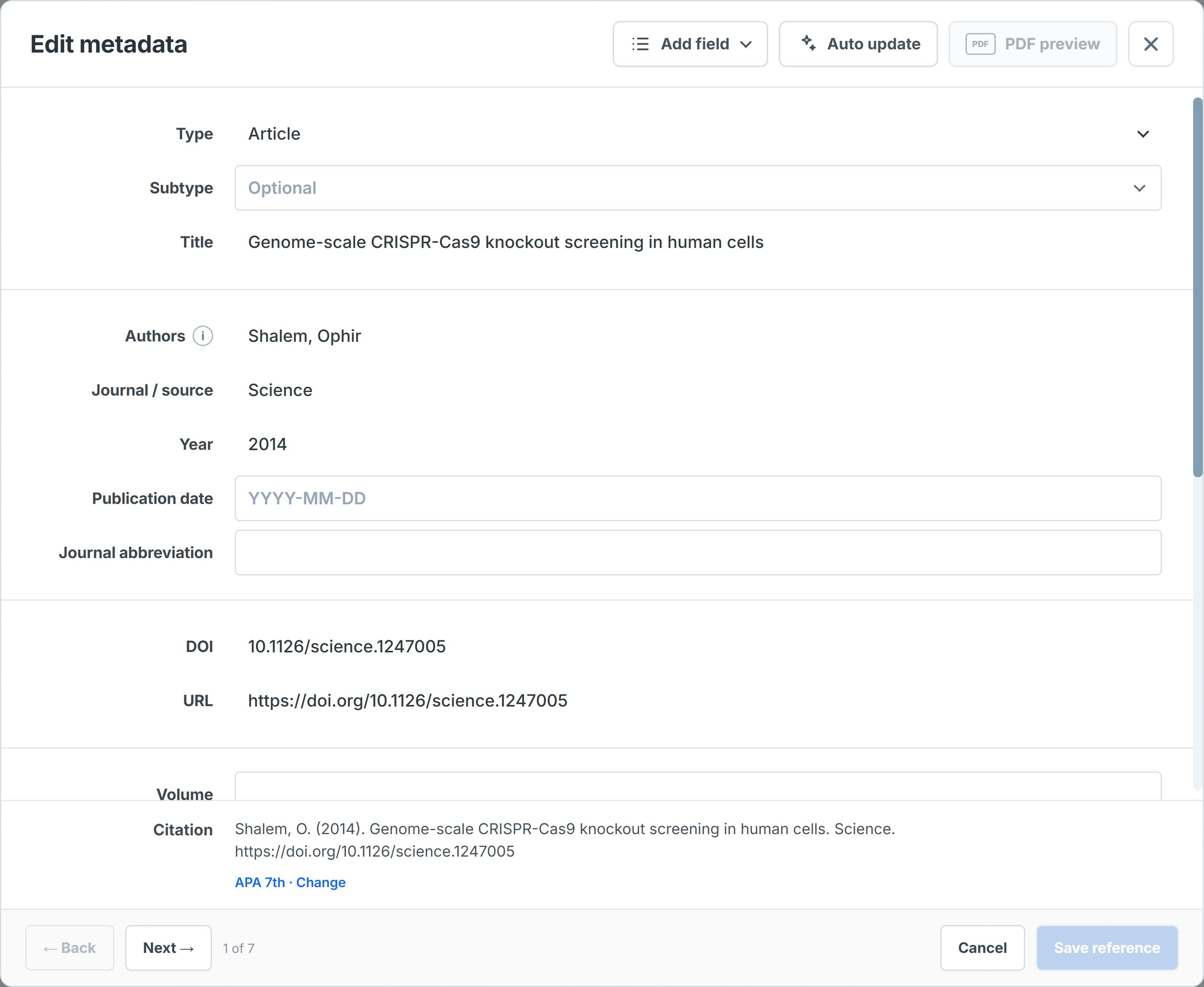Click the DOI value 10.1126/science.1247005
The width and height of the screenshot is (1204, 987).
(347, 646)
